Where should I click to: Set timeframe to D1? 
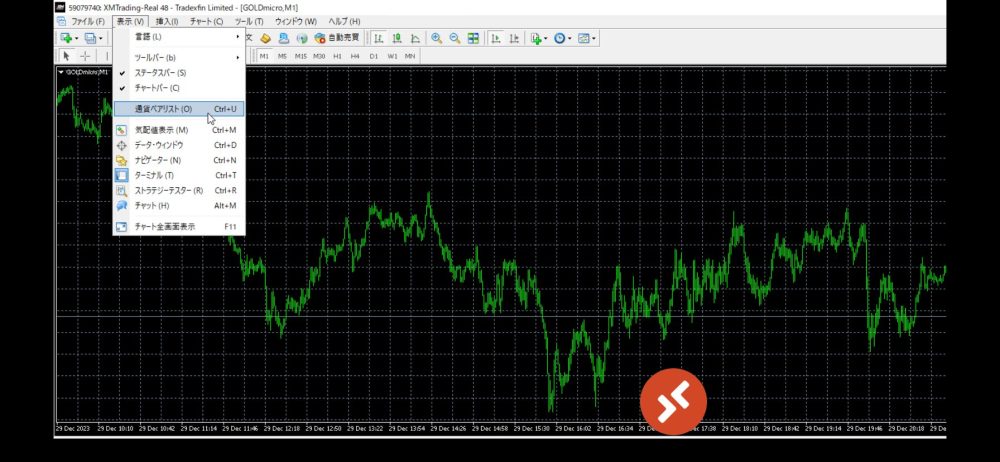(x=374, y=56)
